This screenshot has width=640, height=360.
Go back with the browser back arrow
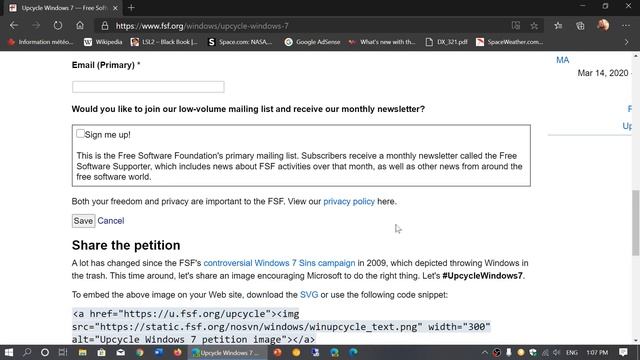coord(14,26)
